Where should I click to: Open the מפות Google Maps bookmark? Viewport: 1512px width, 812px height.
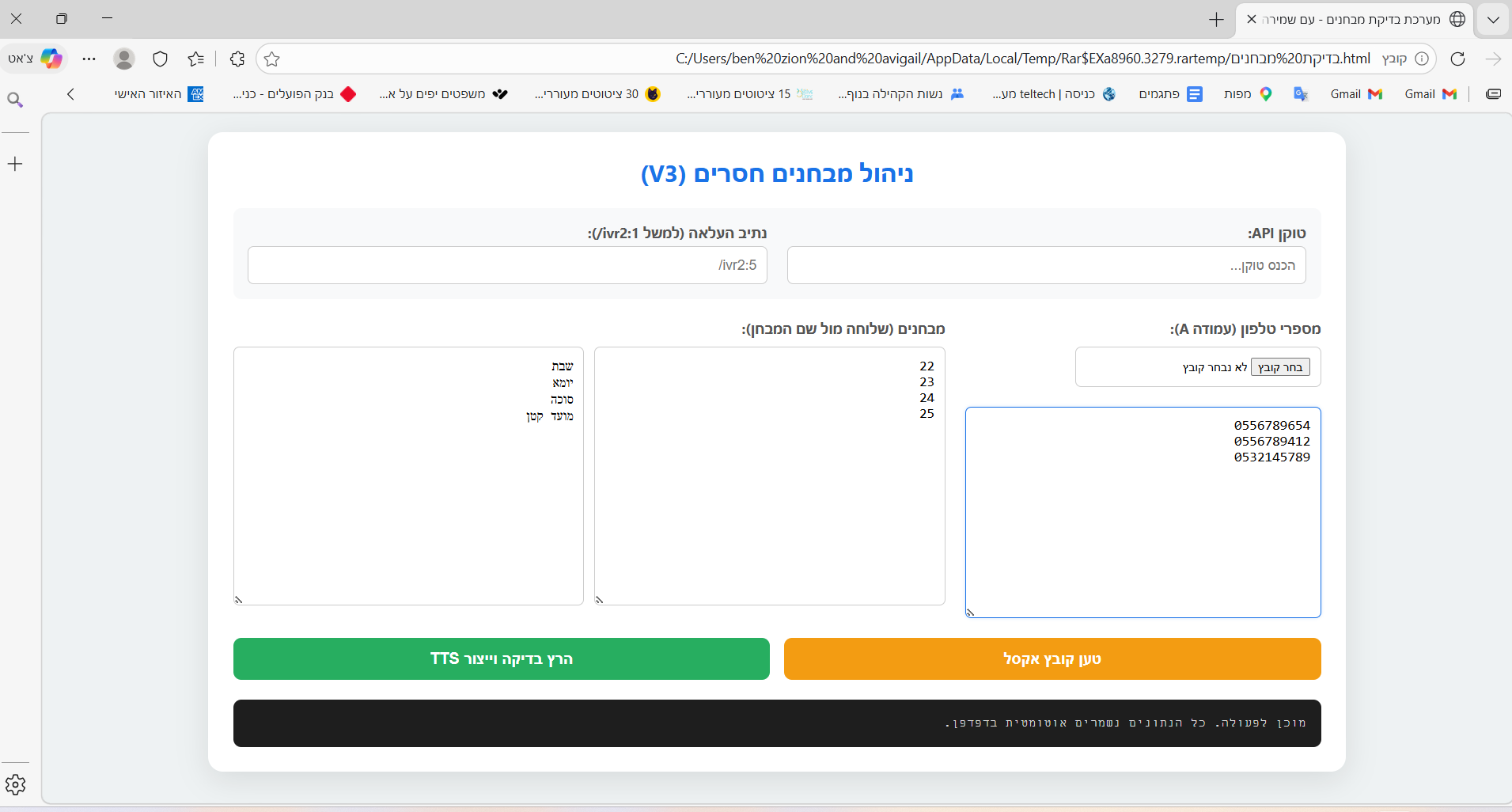(x=1247, y=94)
